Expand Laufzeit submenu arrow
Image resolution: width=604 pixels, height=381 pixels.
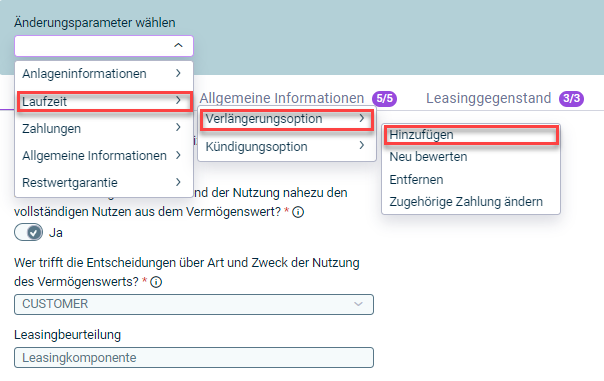coord(178,101)
